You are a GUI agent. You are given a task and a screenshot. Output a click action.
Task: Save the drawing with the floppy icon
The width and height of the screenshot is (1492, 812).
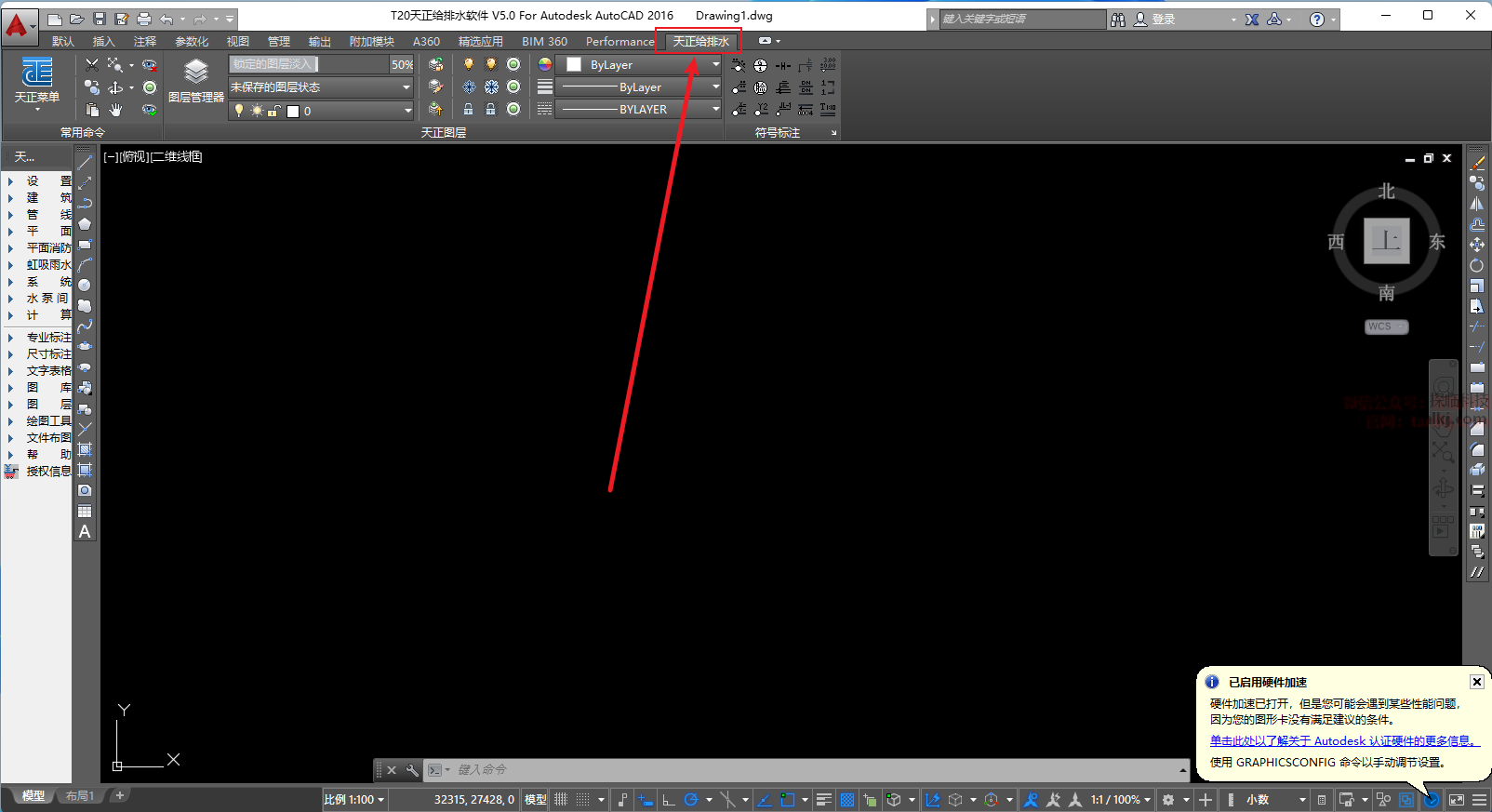[100, 19]
